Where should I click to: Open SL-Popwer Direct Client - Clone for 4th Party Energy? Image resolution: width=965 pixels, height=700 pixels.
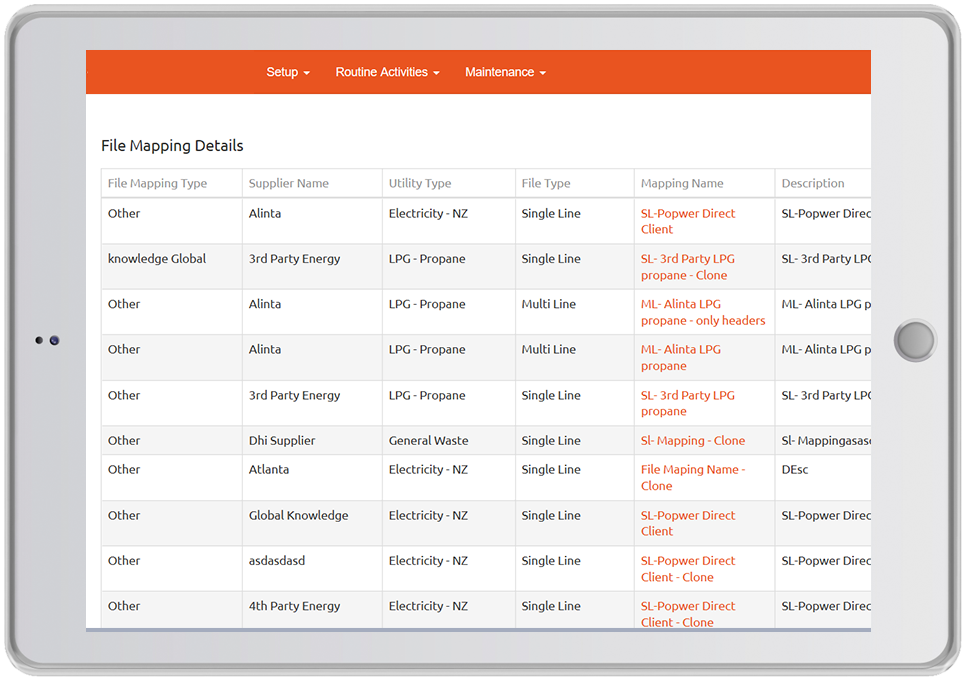pos(687,614)
